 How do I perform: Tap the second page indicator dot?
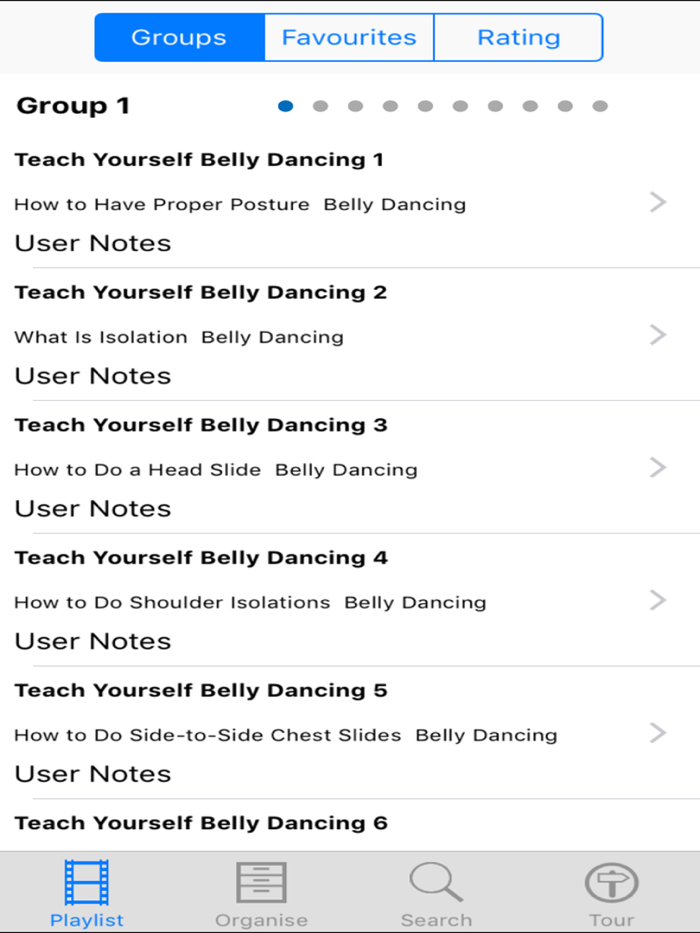pos(320,105)
